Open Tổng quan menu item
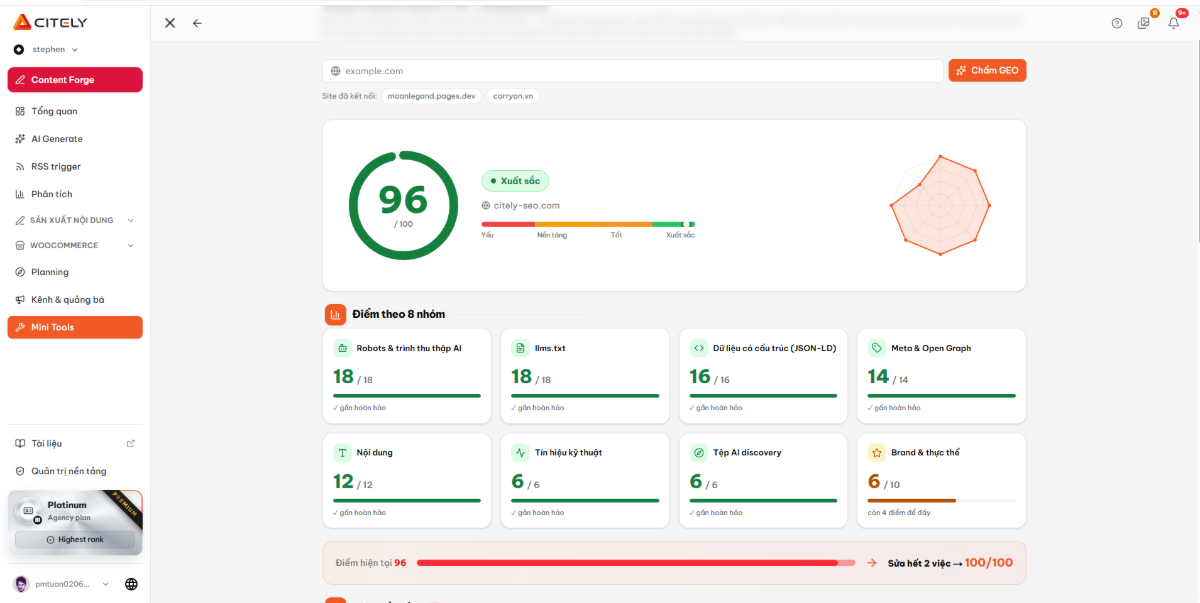This screenshot has width=1200, height=603. click(x=75, y=111)
